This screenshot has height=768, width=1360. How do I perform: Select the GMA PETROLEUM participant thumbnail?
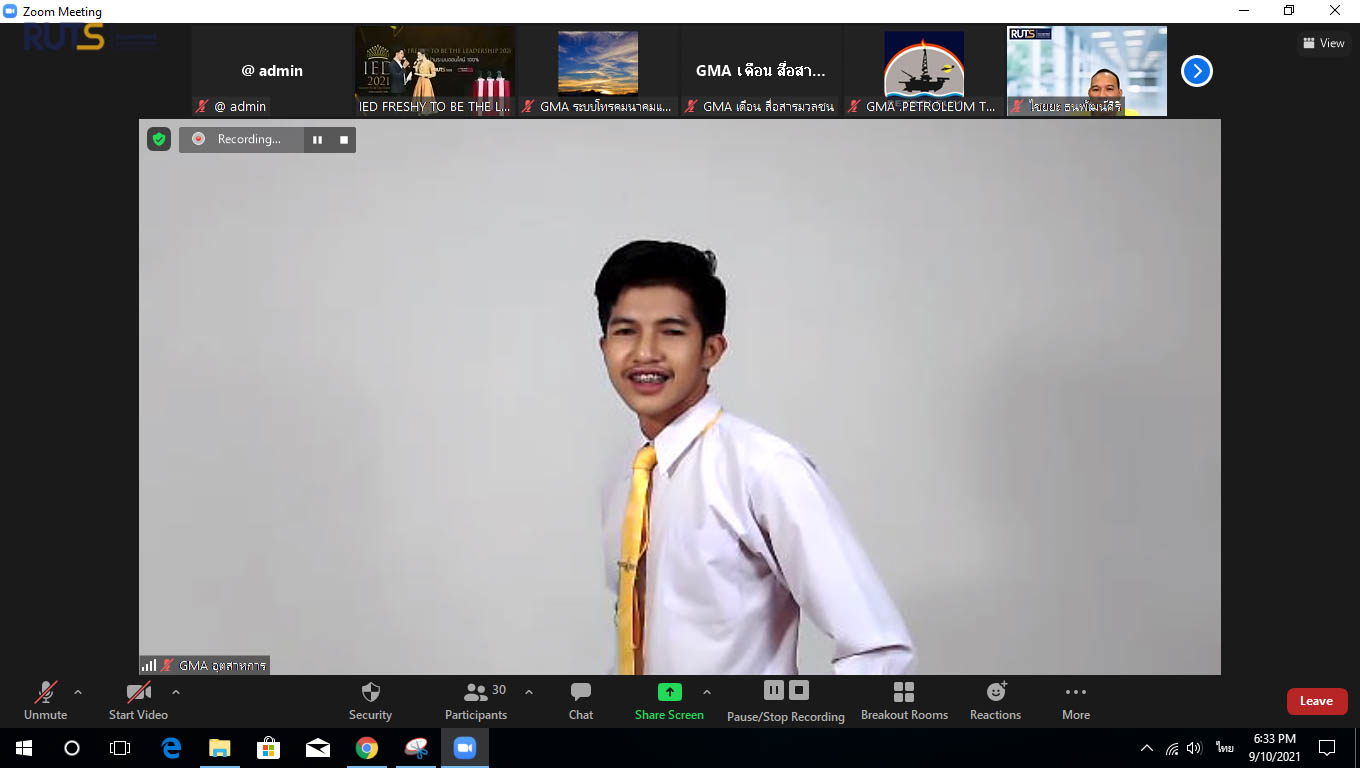[x=924, y=71]
